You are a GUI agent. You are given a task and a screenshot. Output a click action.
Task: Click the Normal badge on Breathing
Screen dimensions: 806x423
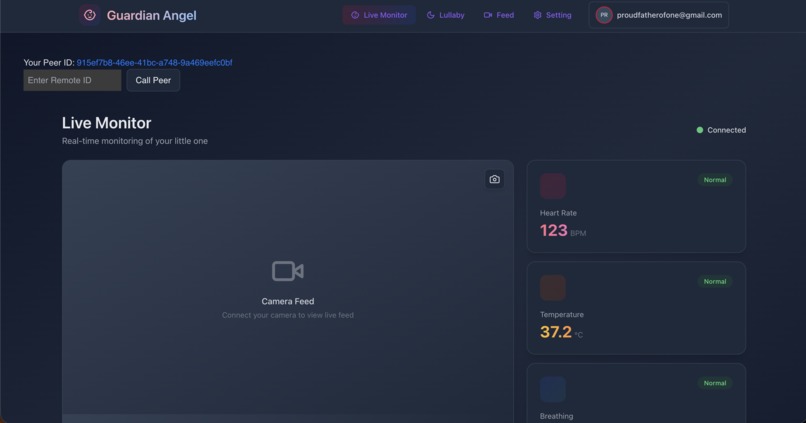[x=715, y=383]
